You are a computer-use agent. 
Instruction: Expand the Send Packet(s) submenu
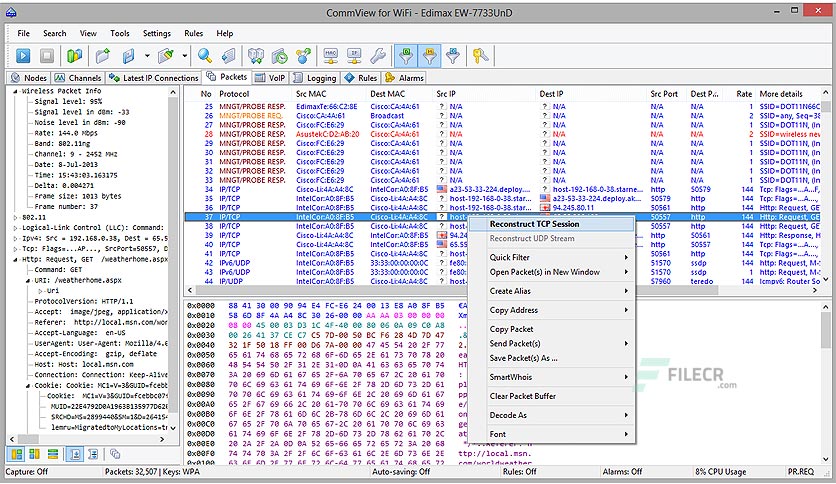click(551, 344)
